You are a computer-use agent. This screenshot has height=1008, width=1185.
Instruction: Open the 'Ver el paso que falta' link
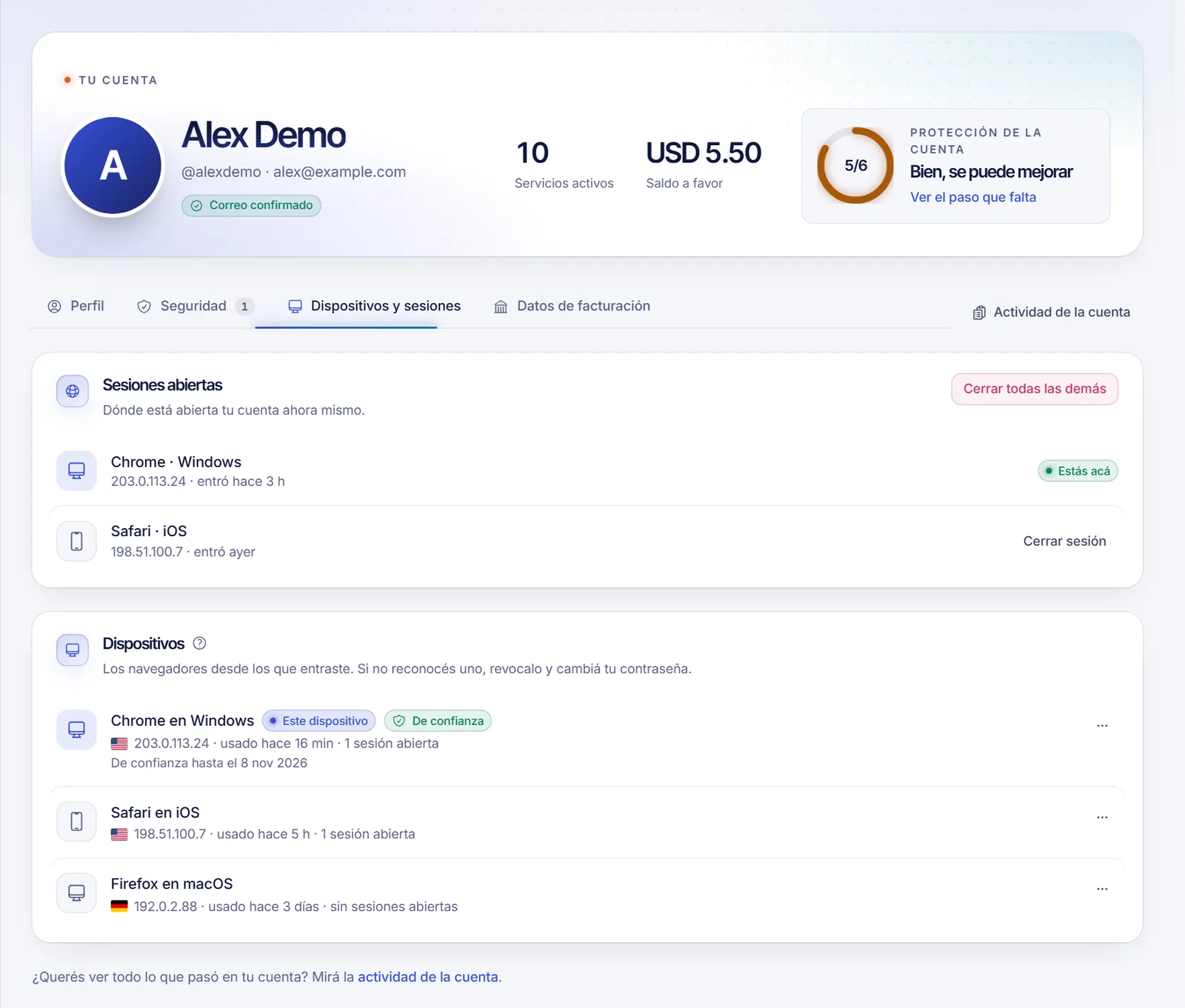(x=972, y=197)
